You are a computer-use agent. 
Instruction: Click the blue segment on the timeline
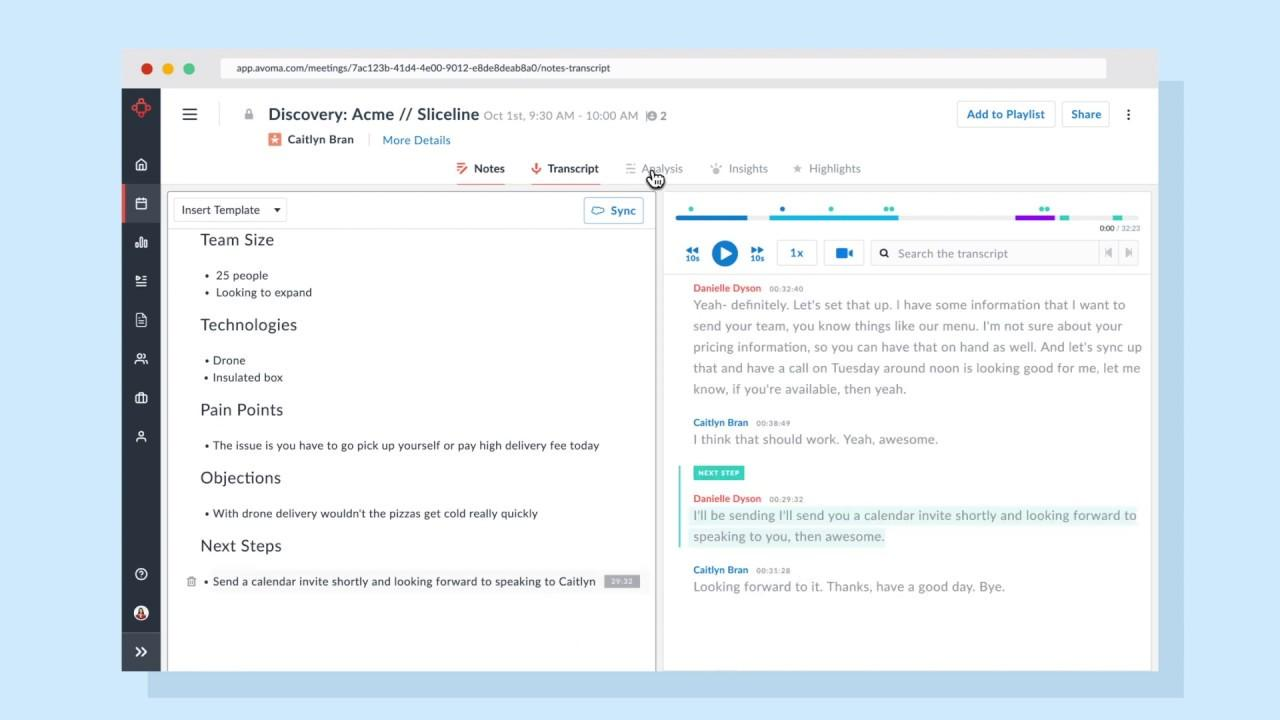pyautogui.click(x=711, y=218)
